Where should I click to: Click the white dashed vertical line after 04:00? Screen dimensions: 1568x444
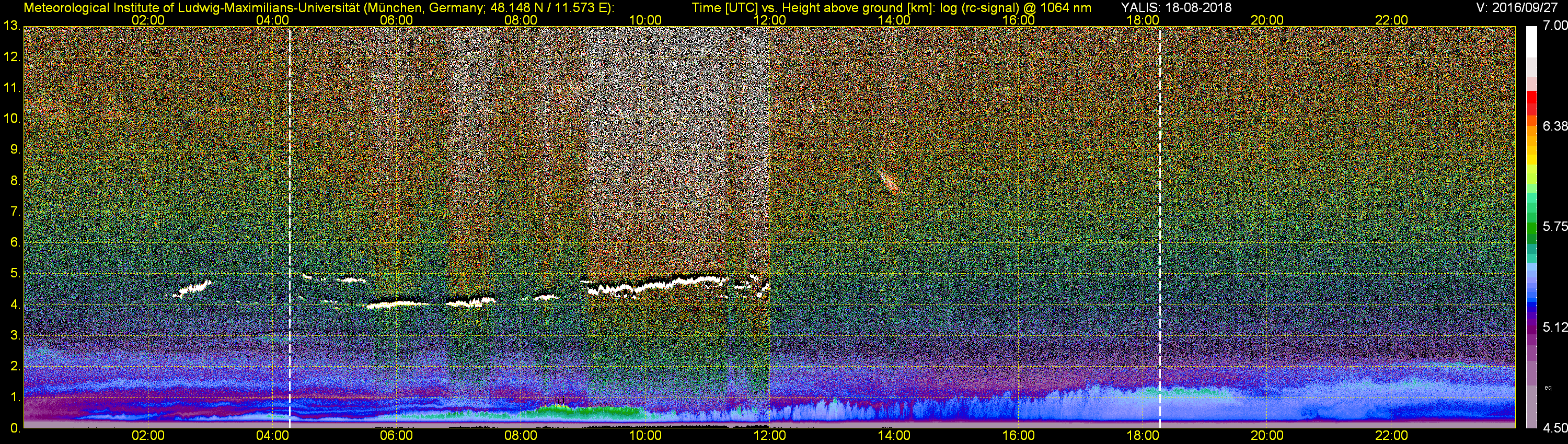coord(290,227)
